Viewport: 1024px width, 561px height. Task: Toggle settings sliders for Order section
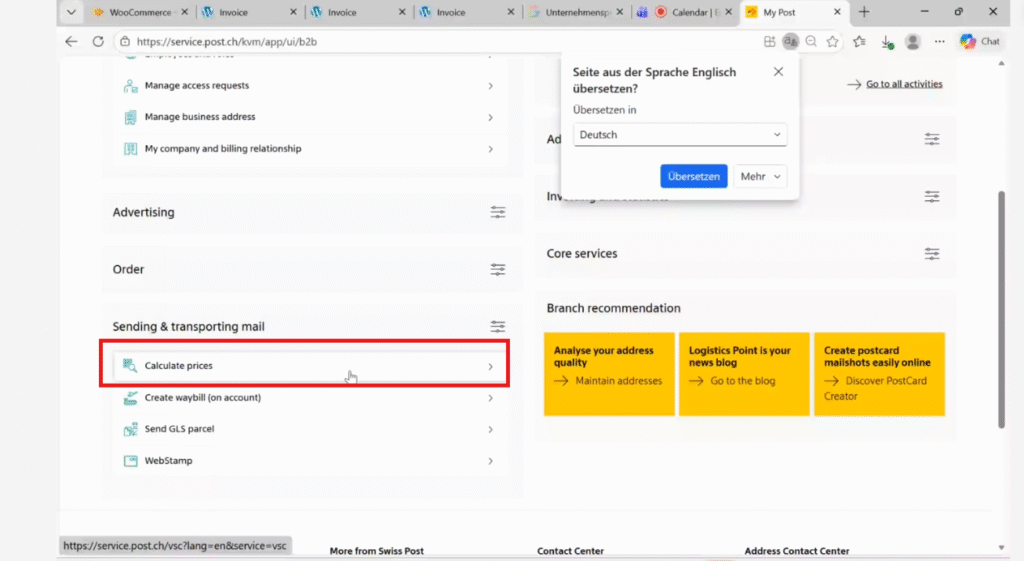tap(498, 270)
